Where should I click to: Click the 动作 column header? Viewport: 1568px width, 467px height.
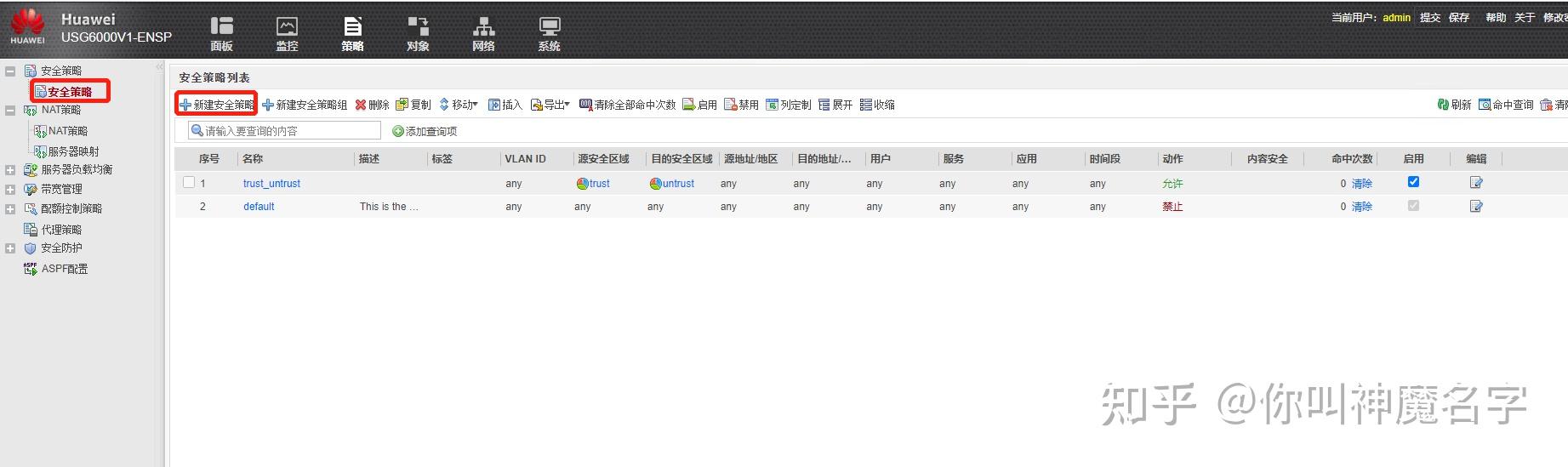point(1173,159)
